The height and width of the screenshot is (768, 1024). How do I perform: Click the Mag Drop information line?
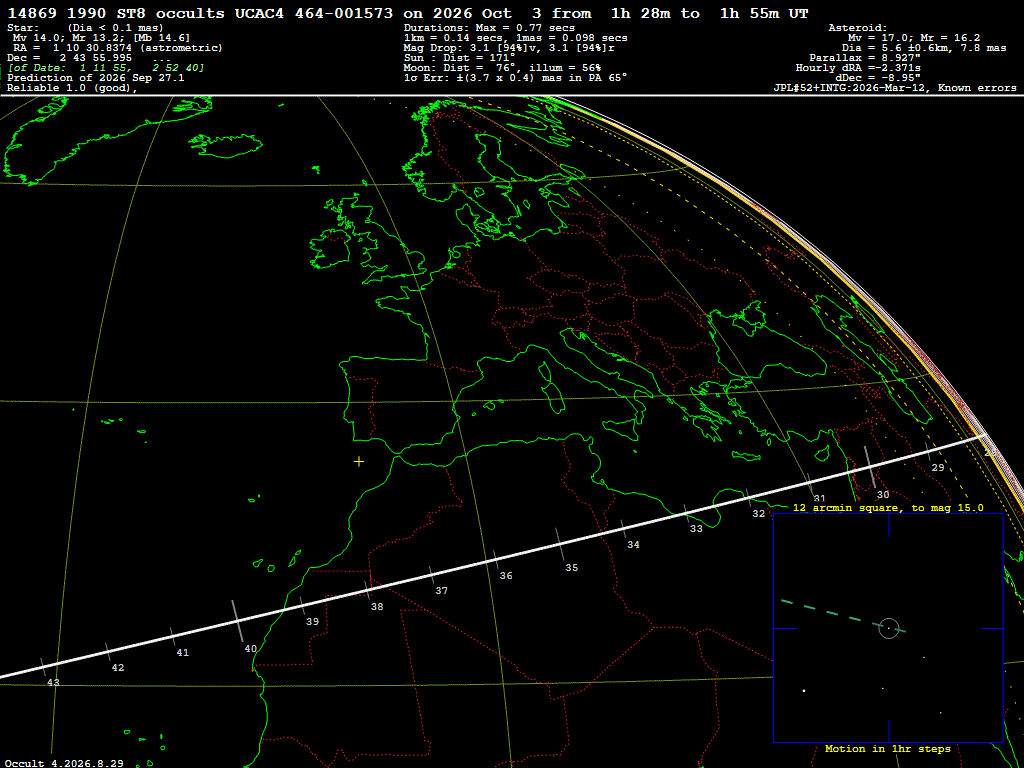(x=509, y=48)
